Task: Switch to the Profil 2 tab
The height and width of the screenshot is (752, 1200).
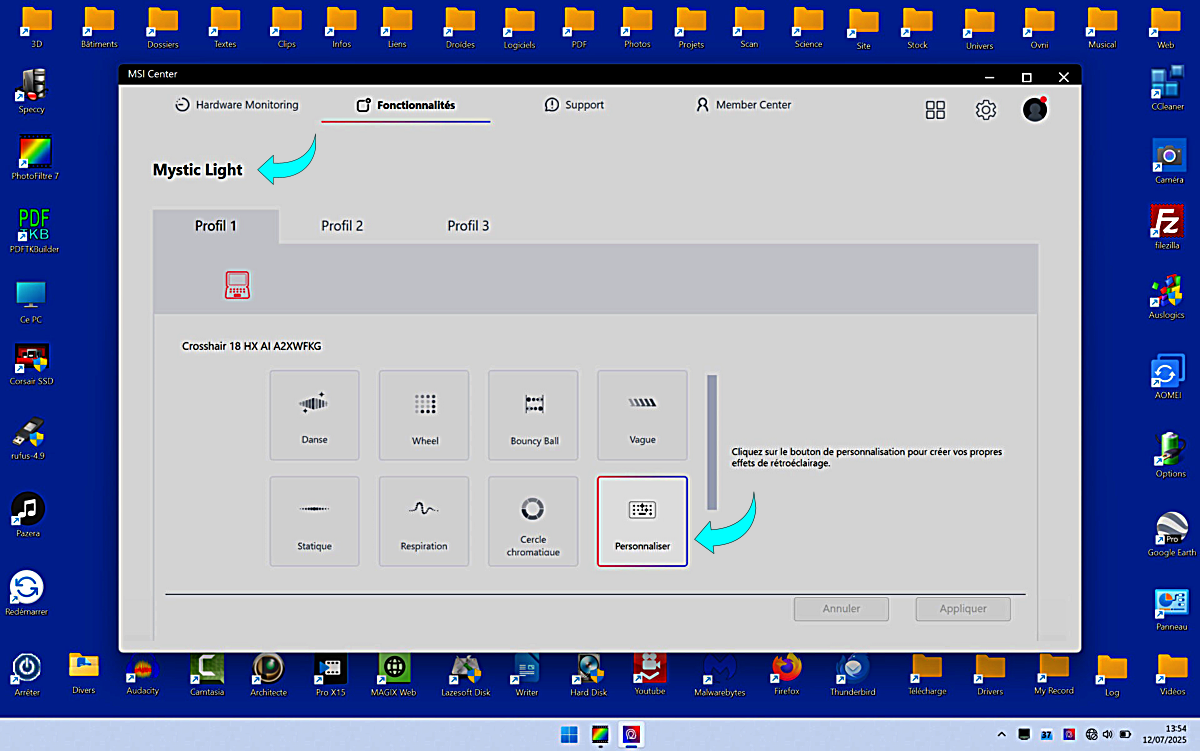Action: click(342, 226)
